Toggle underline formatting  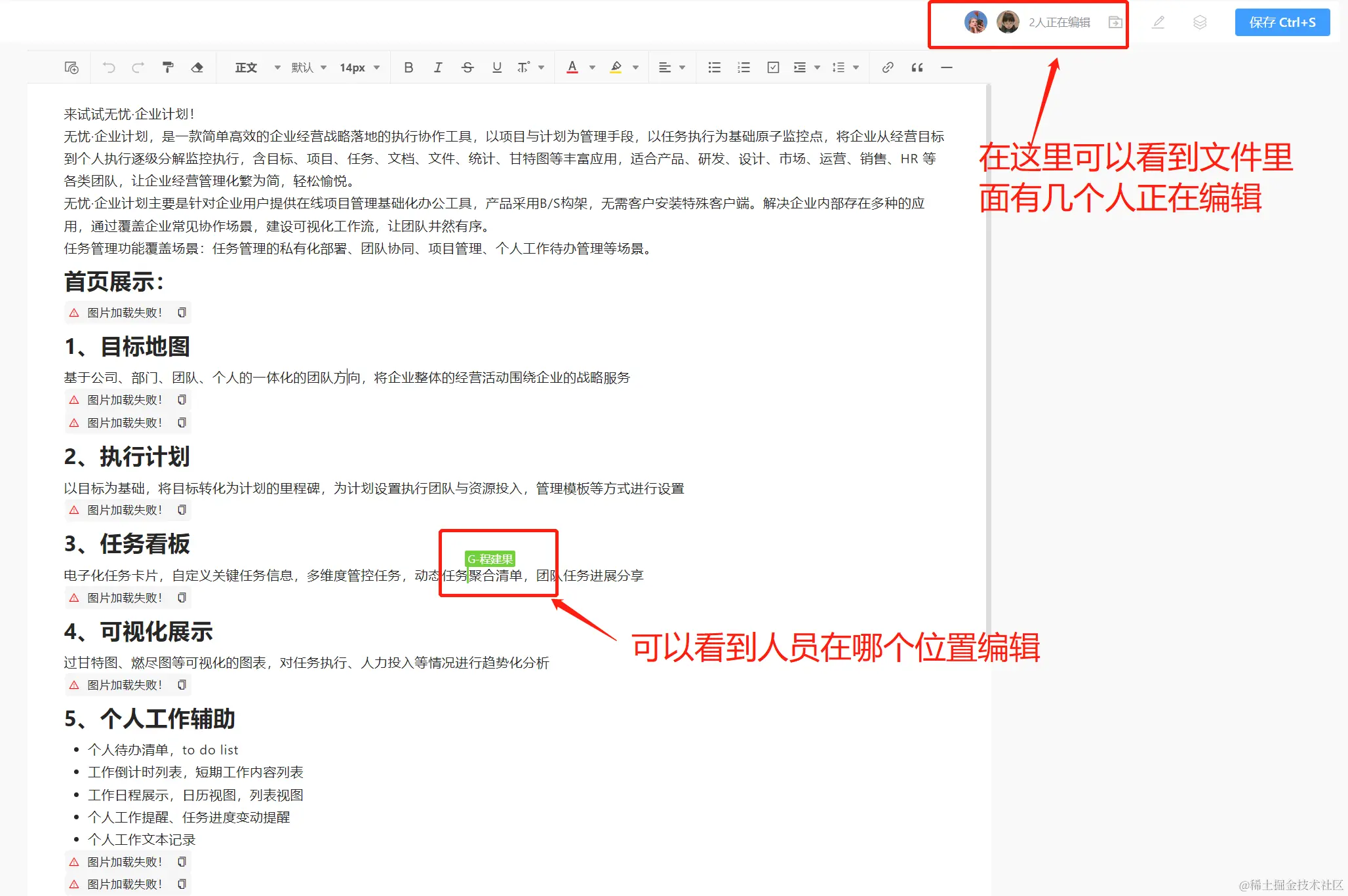[x=497, y=68]
